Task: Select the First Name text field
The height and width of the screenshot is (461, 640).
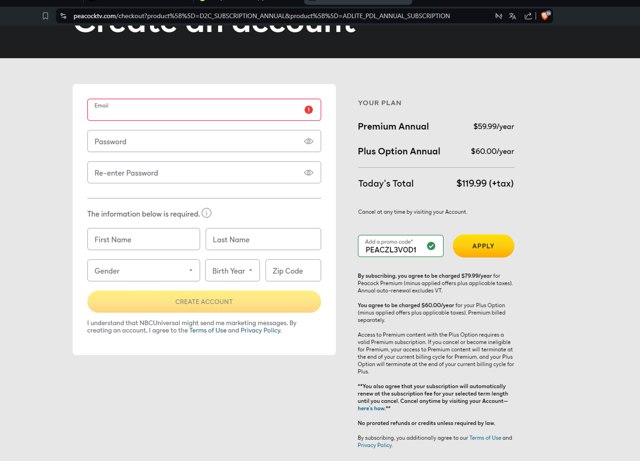Action: [143, 240]
